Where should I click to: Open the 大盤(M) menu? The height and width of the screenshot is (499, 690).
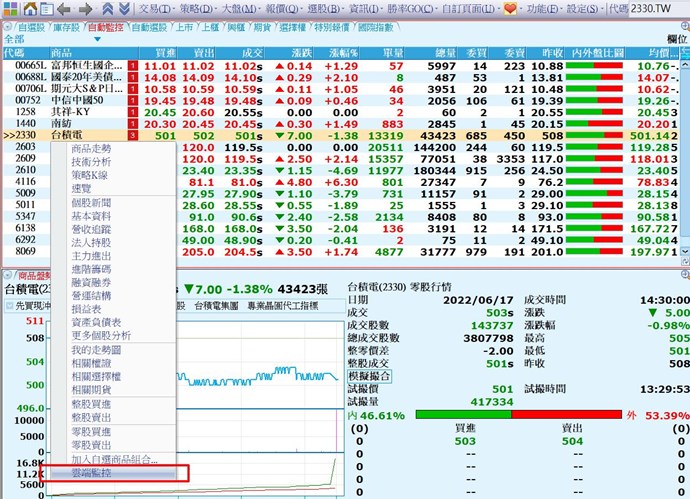tap(239, 9)
